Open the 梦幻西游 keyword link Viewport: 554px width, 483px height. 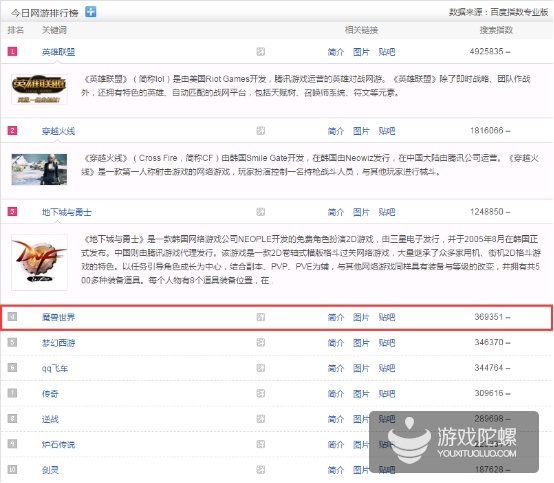[58, 342]
